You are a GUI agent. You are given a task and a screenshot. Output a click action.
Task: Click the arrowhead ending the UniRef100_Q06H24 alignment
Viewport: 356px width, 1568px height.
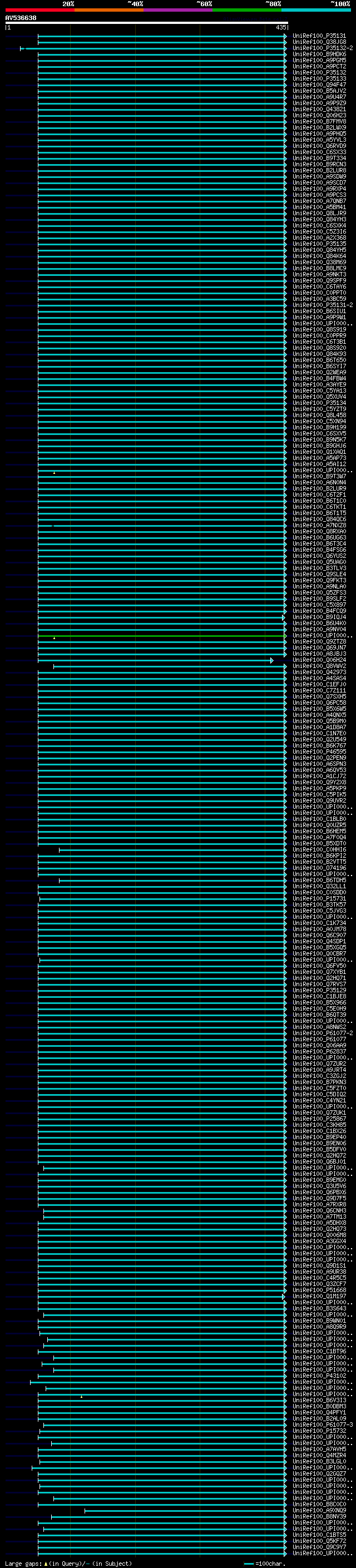point(272,660)
